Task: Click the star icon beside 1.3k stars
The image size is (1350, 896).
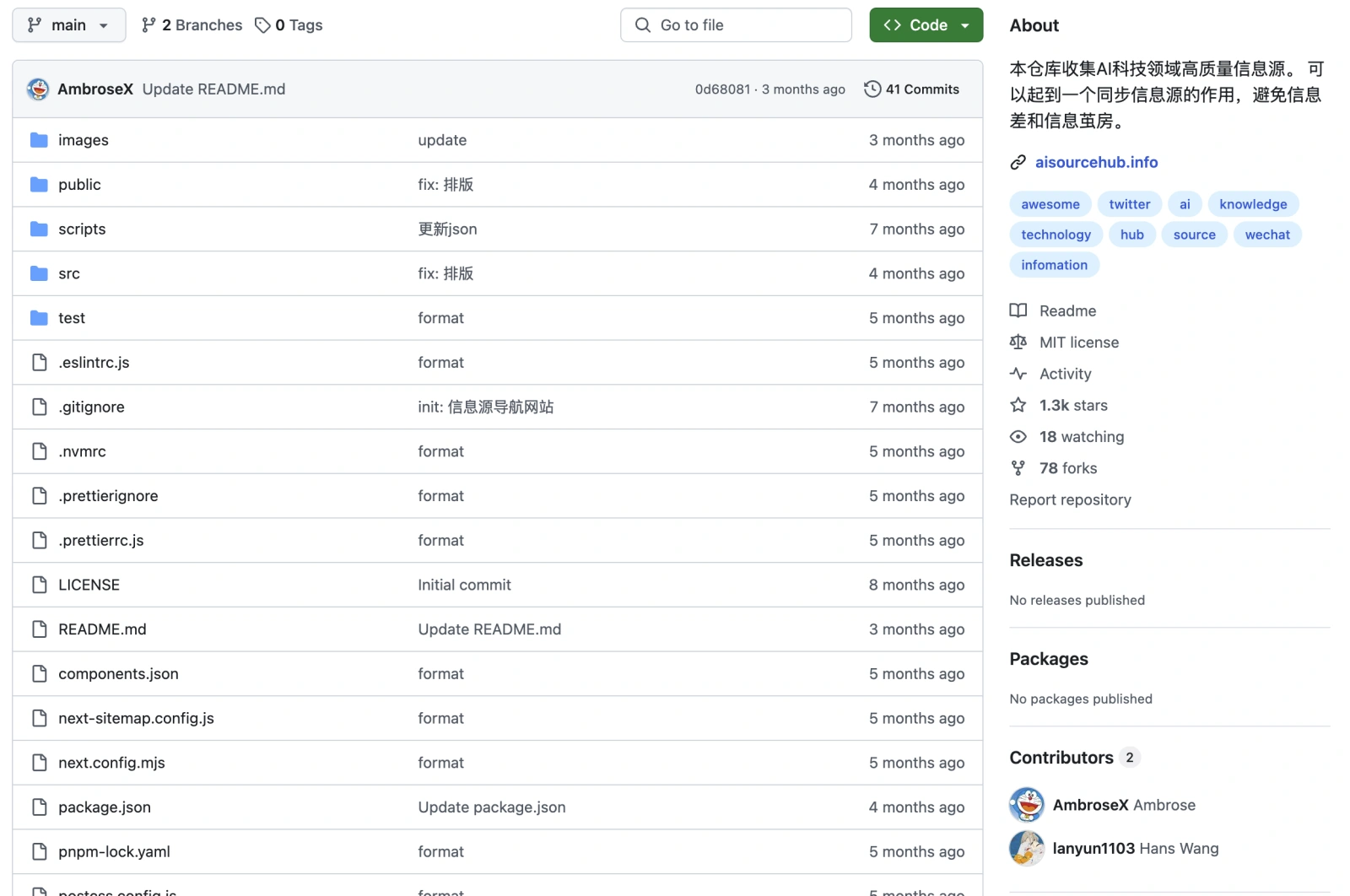Action: point(1018,405)
